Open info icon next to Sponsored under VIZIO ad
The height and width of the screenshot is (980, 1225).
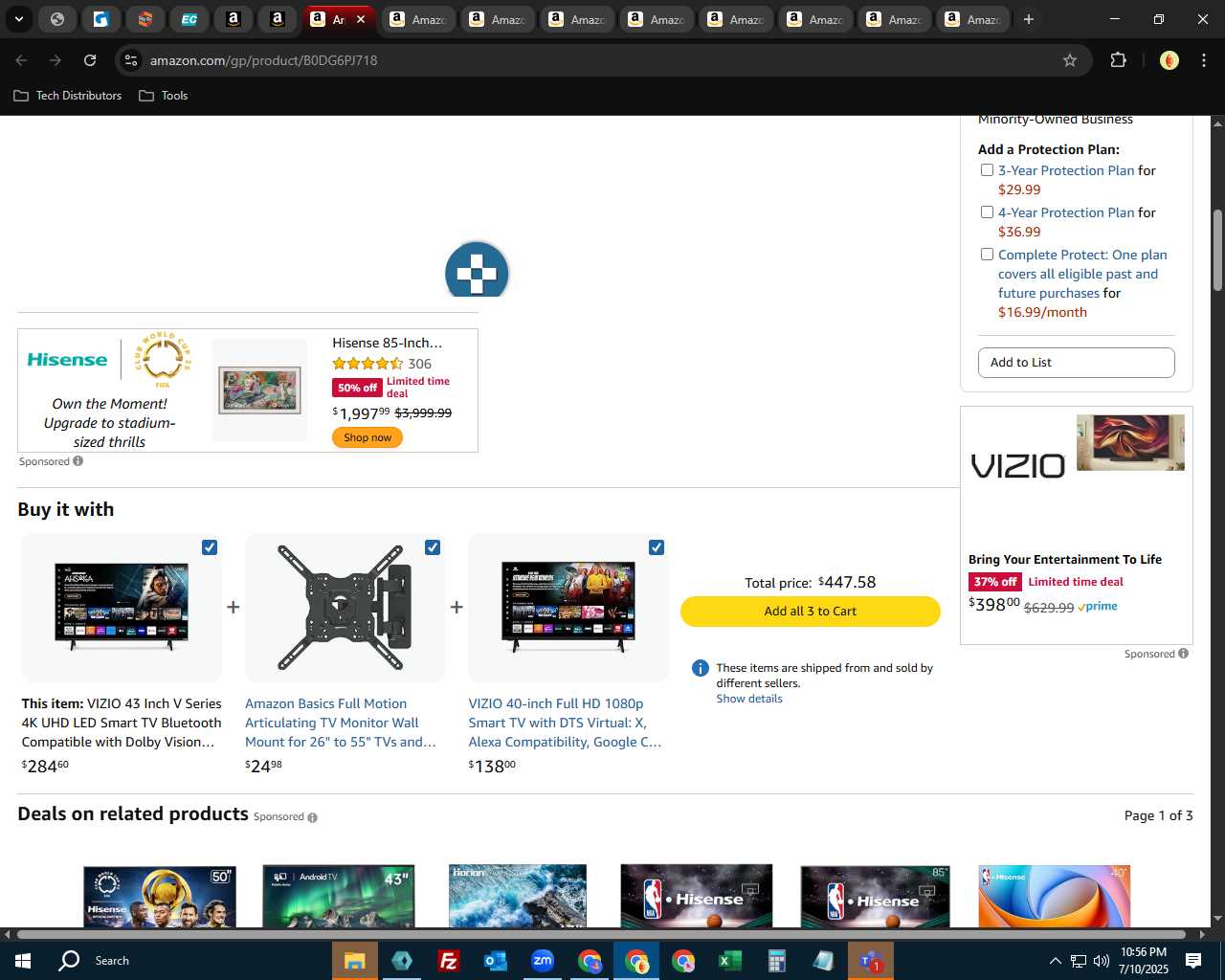pos(1184,654)
